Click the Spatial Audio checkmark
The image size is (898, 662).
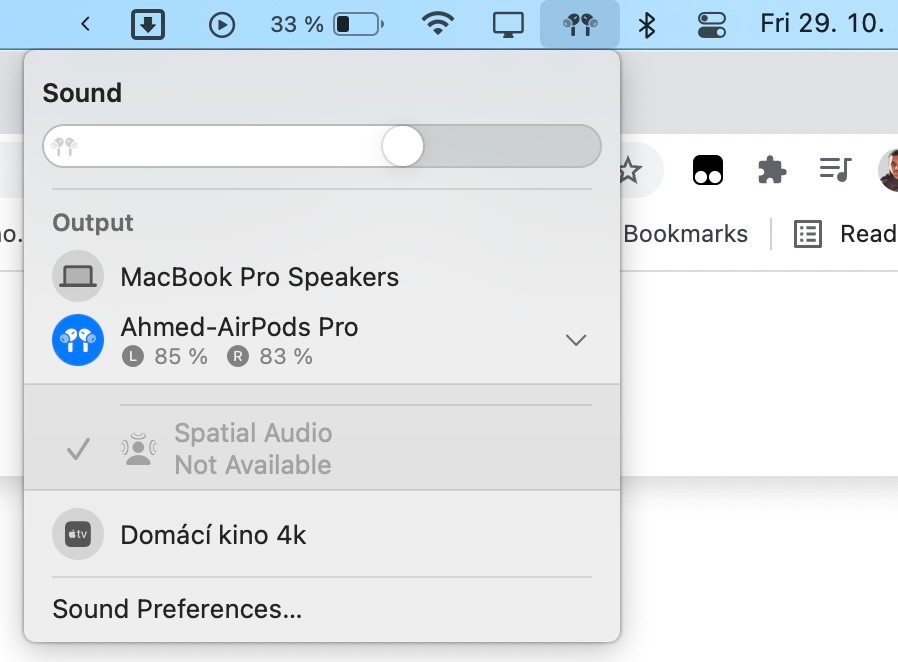[x=78, y=449]
